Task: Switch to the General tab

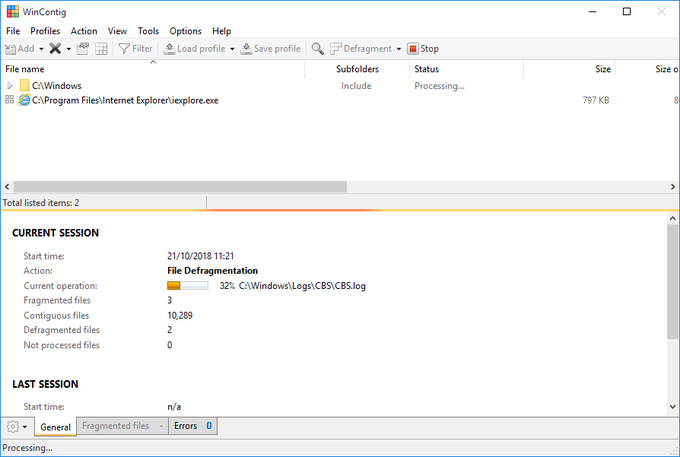Action: pyautogui.click(x=56, y=427)
